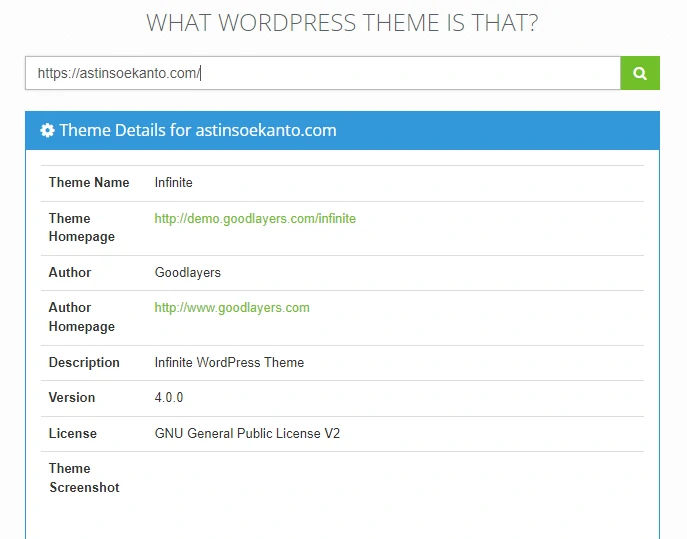Screen dimensions: 687x539
Task: Select the 'Theme Homepage' label
Action: (x=82, y=227)
